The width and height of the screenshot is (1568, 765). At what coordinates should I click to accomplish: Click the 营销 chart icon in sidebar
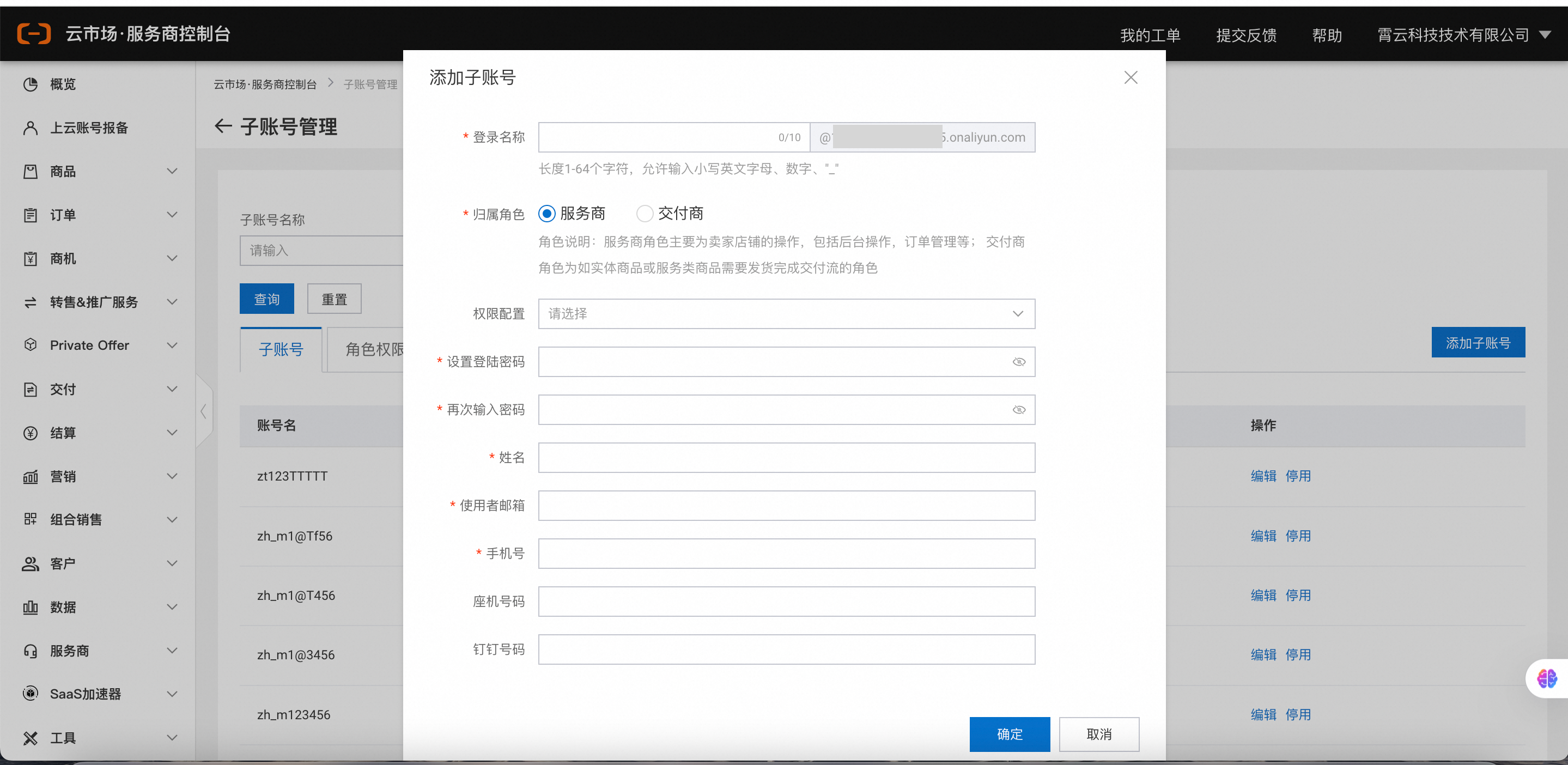30,477
